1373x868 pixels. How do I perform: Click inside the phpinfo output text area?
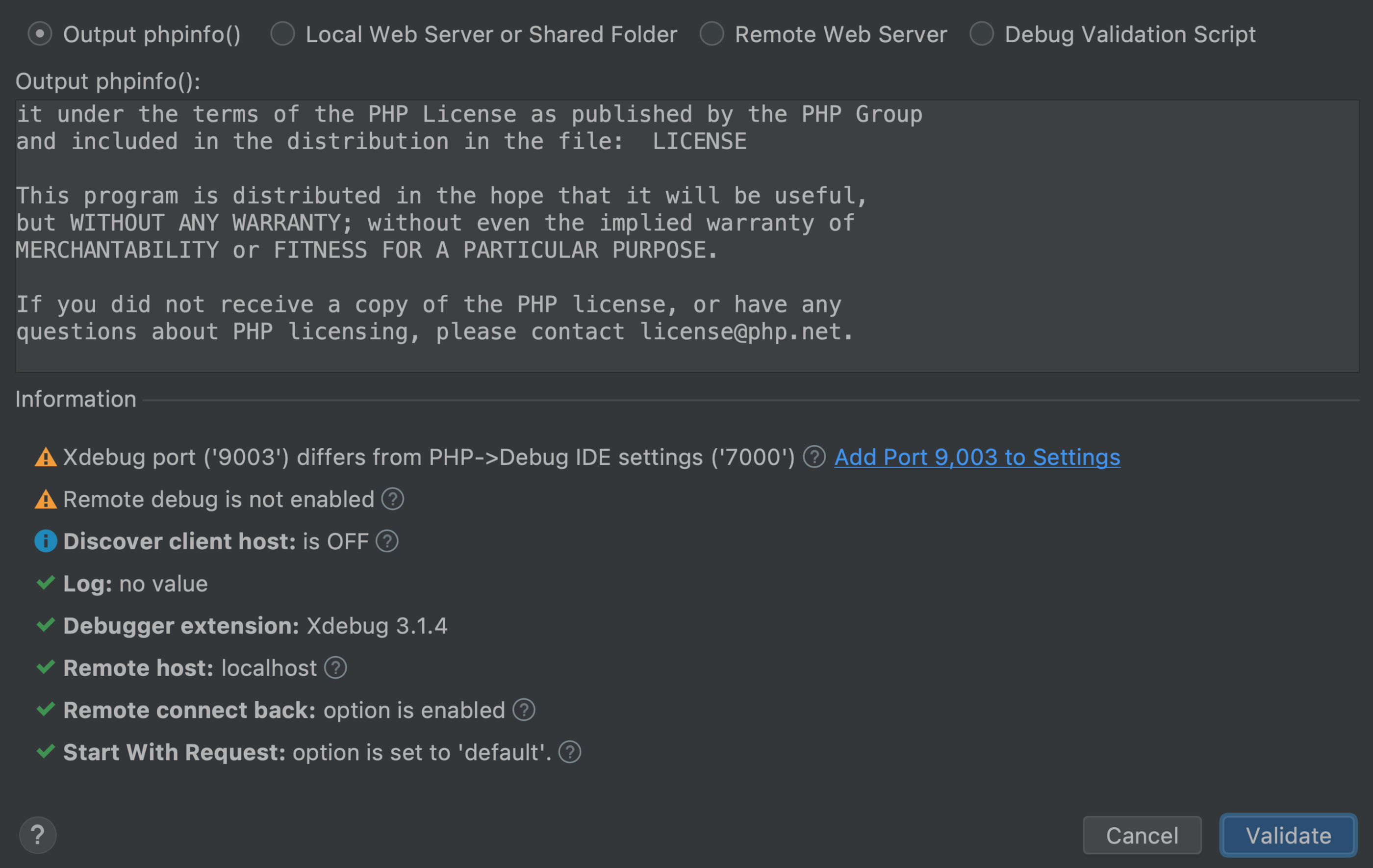(x=687, y=236)
